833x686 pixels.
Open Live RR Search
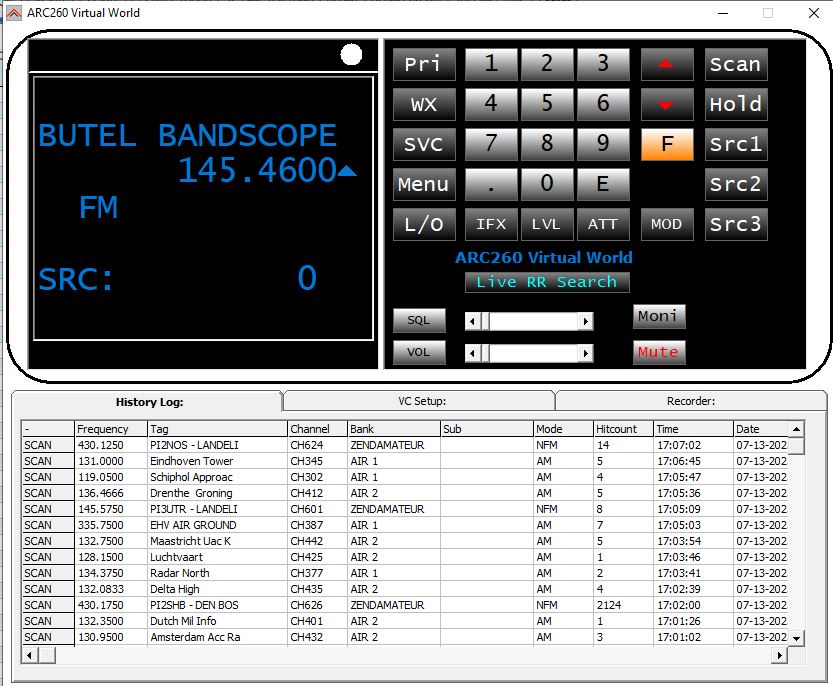pyautogui.click(x=547, y=282)
